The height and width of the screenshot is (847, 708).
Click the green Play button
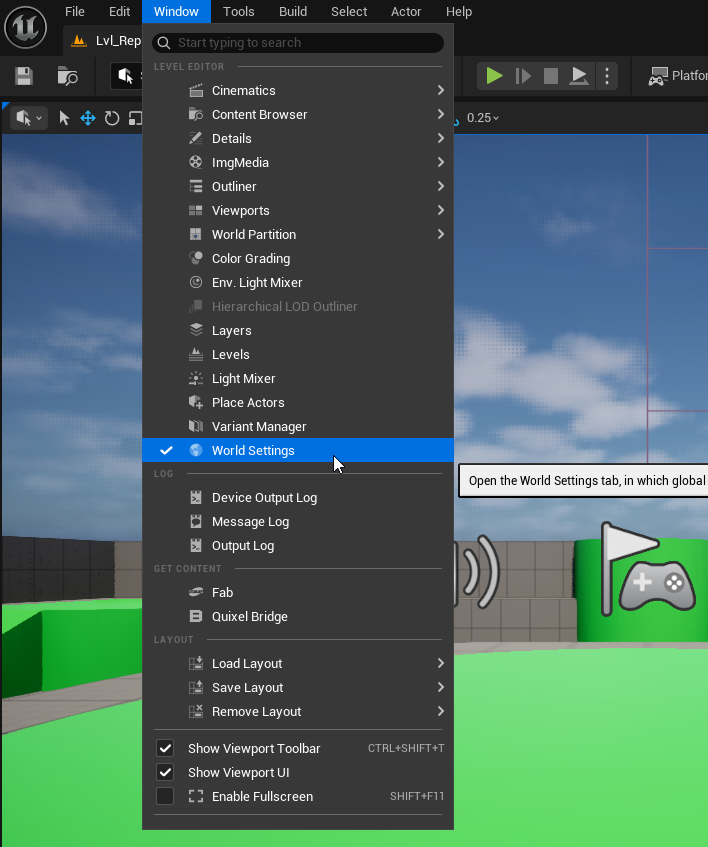click(x=494, y=76)
